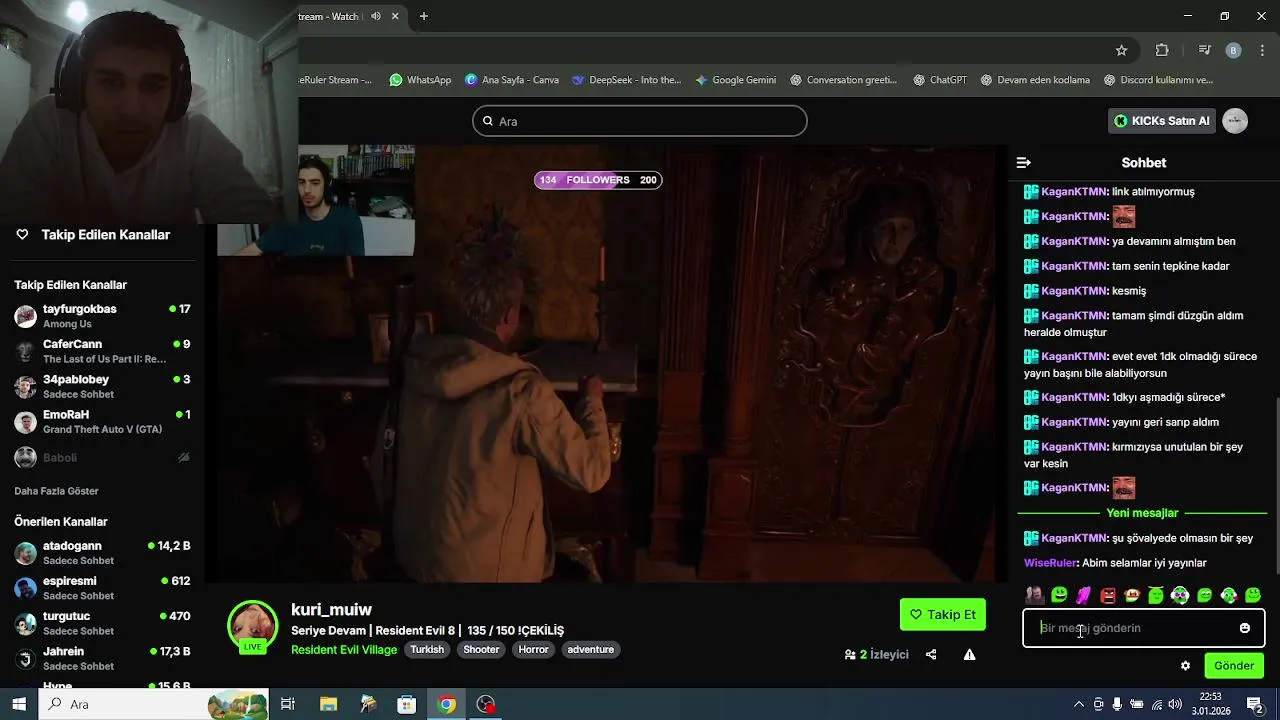Insert the green halo angel emote
Image resolution: width=1280 pixels, height=720 pixels.
coord(1156,595)
